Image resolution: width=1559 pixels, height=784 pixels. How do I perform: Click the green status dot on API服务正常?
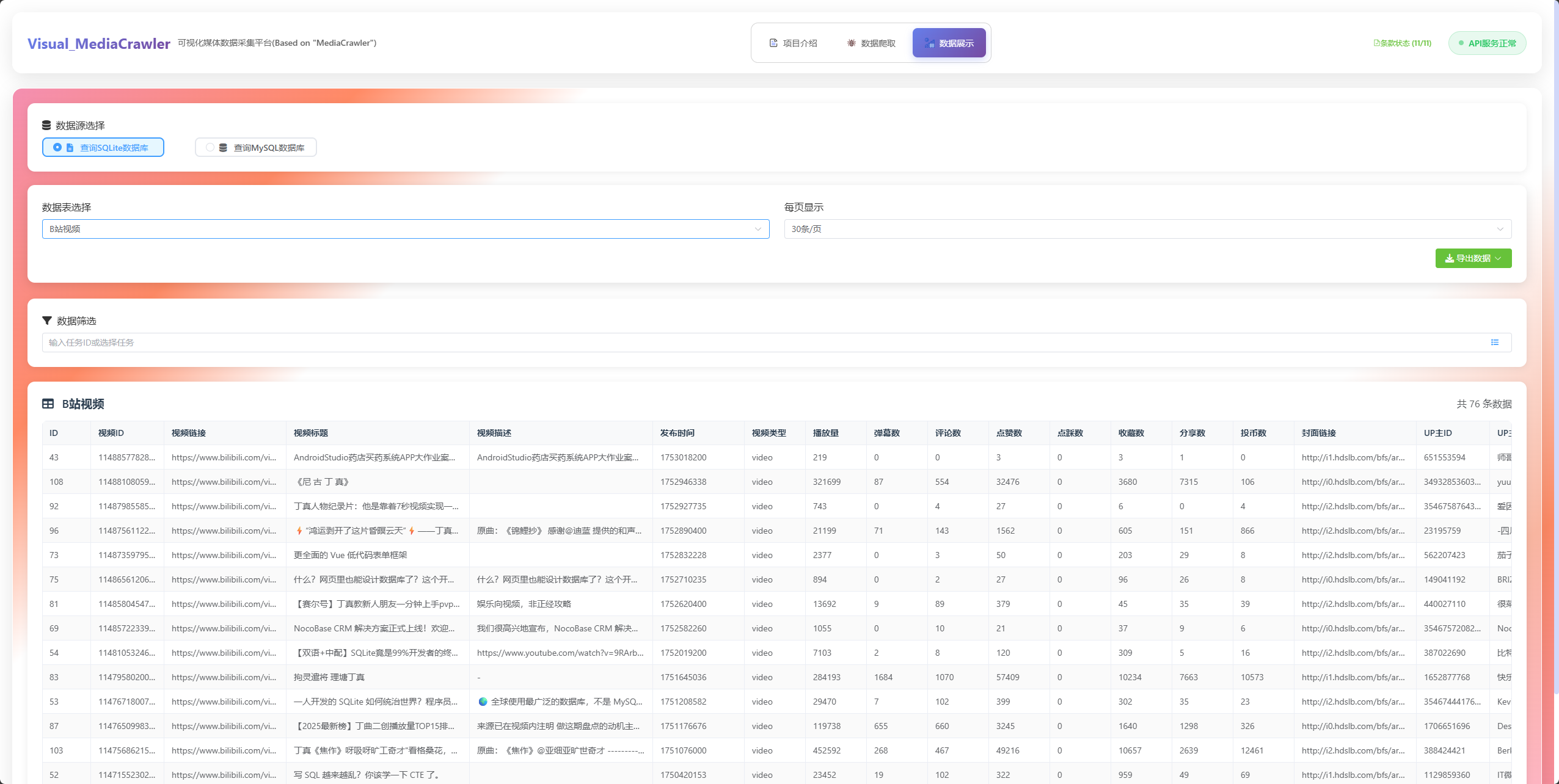click(1461, 43)
